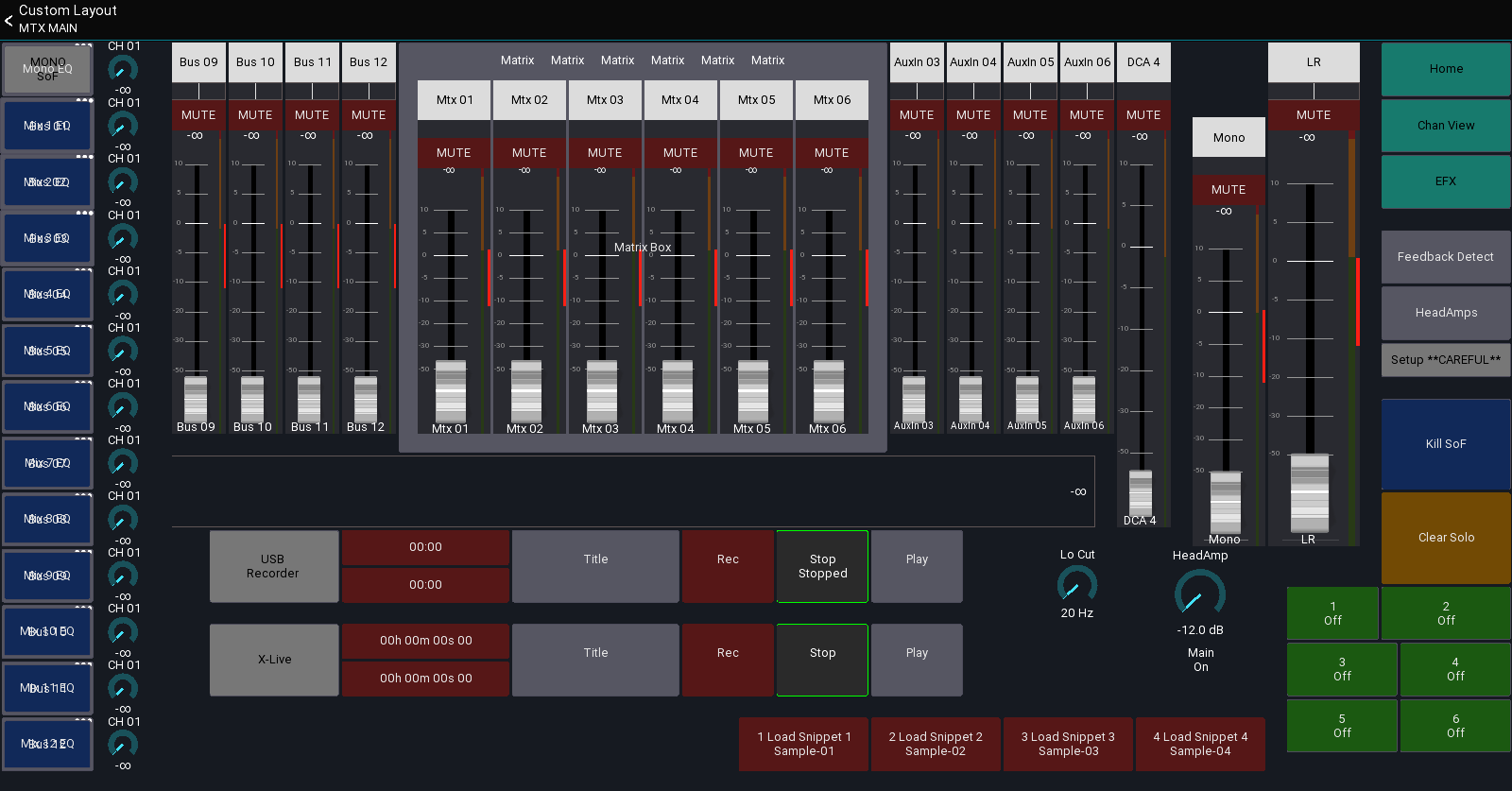This screenshot has width=1512, height=791.
Task: Open Feedback Detect
Action: click(1445, 256)
